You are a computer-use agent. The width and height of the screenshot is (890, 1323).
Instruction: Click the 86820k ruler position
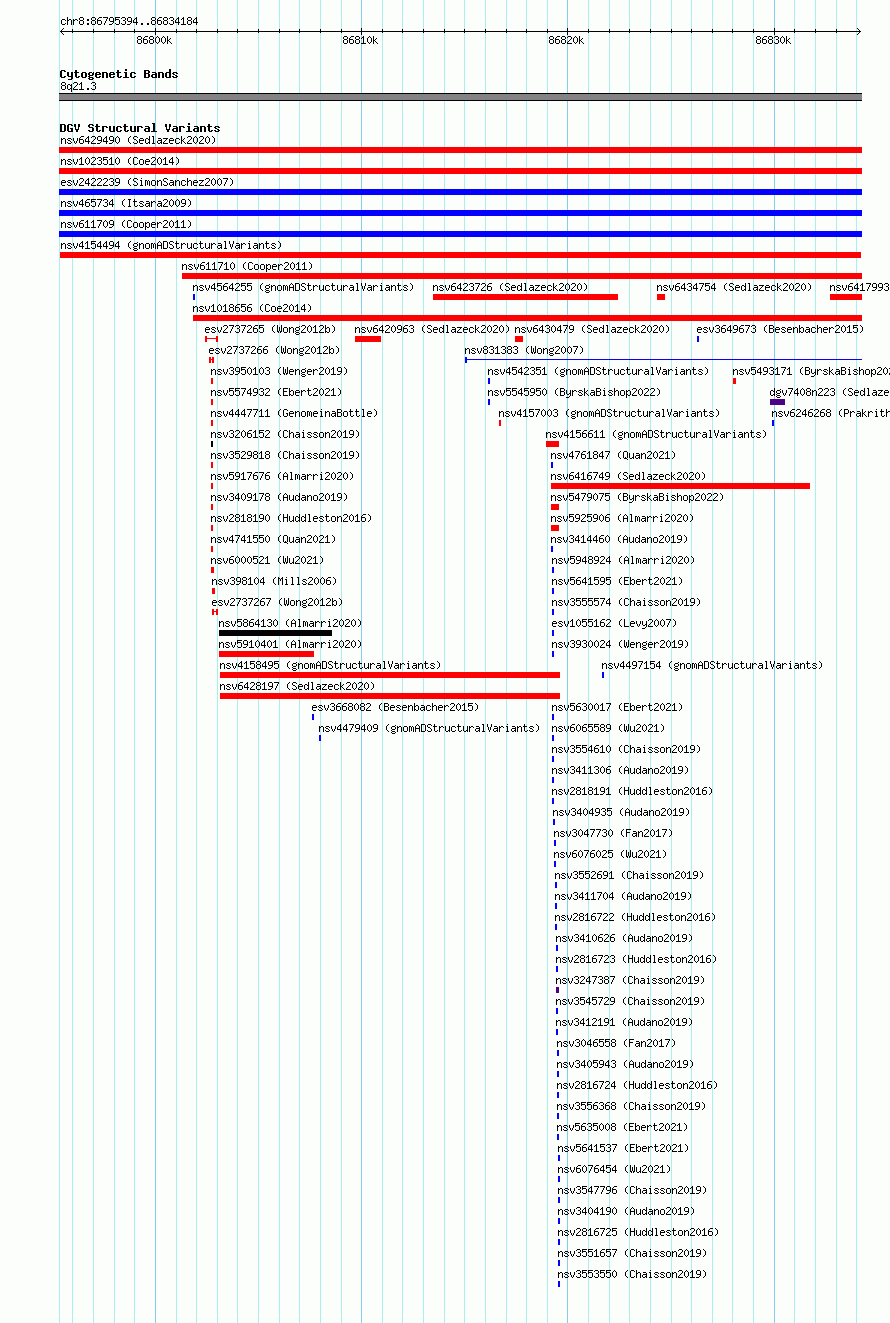click(x=566, y=41)
